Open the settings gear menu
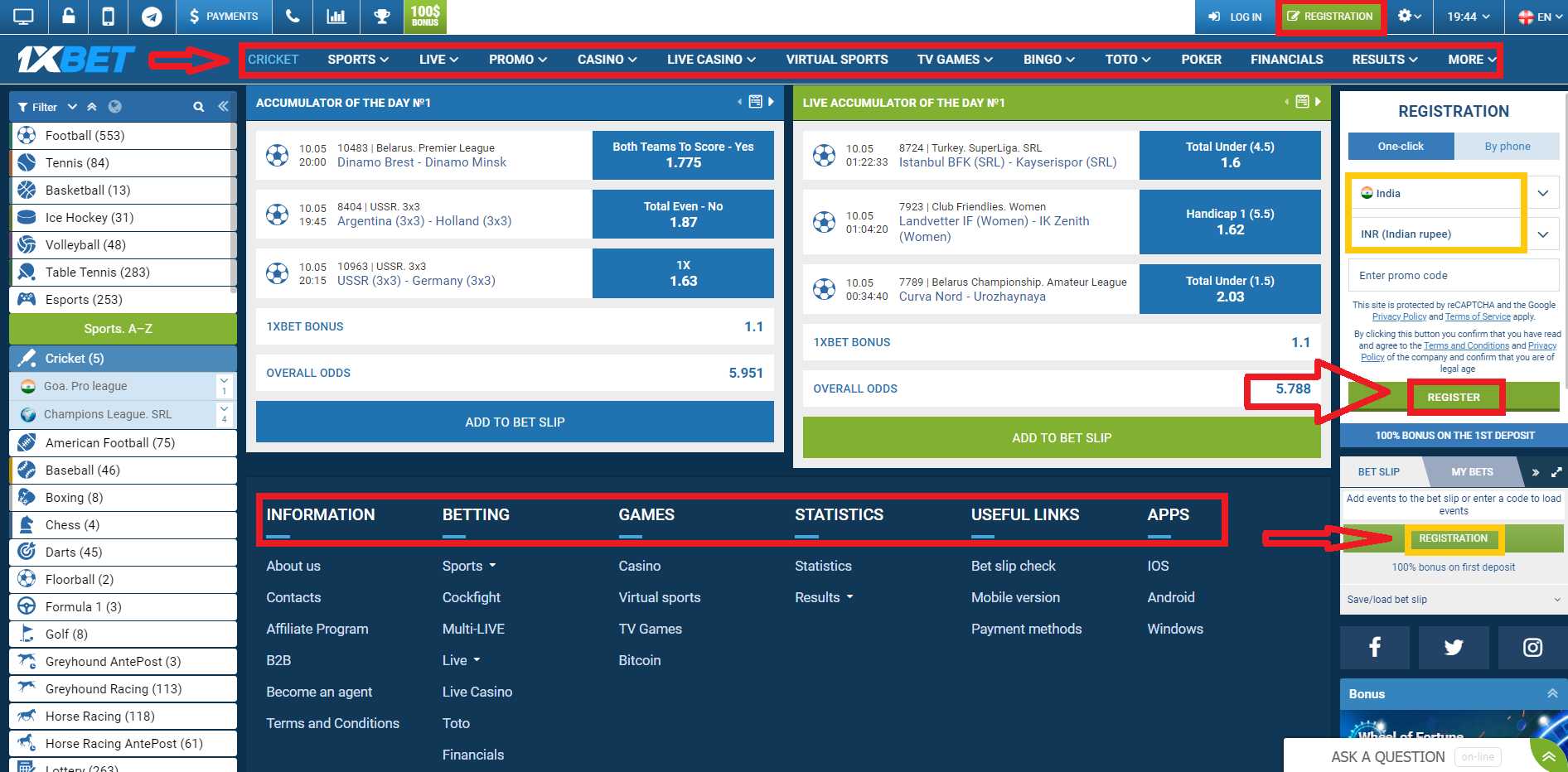 pyautogui.click(x=1409, y=17)
